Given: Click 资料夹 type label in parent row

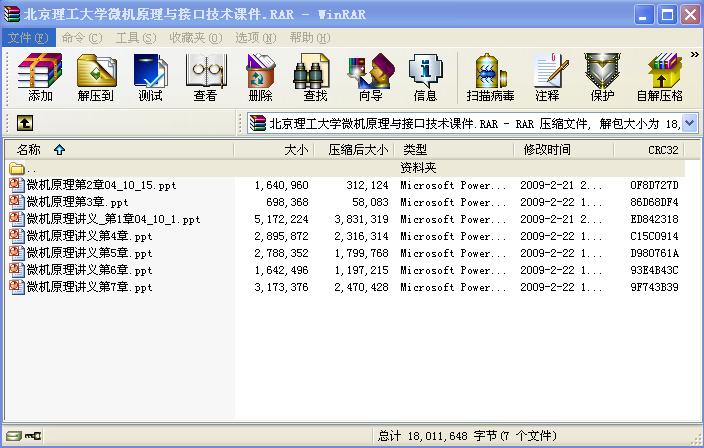Looking at the screenshot, I should [x=418, y=168].
